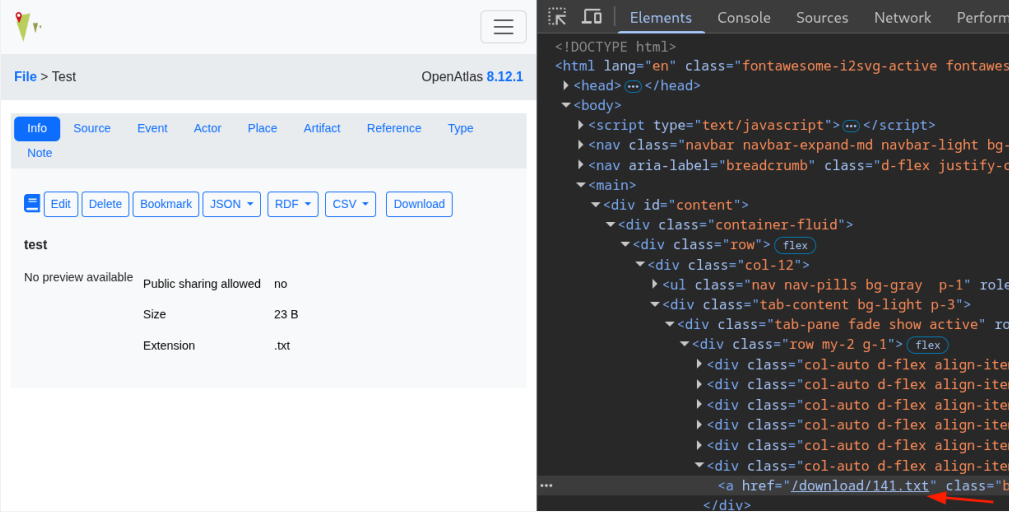Switch to the Source tab

pyautogui.click(x=92, y=128)
